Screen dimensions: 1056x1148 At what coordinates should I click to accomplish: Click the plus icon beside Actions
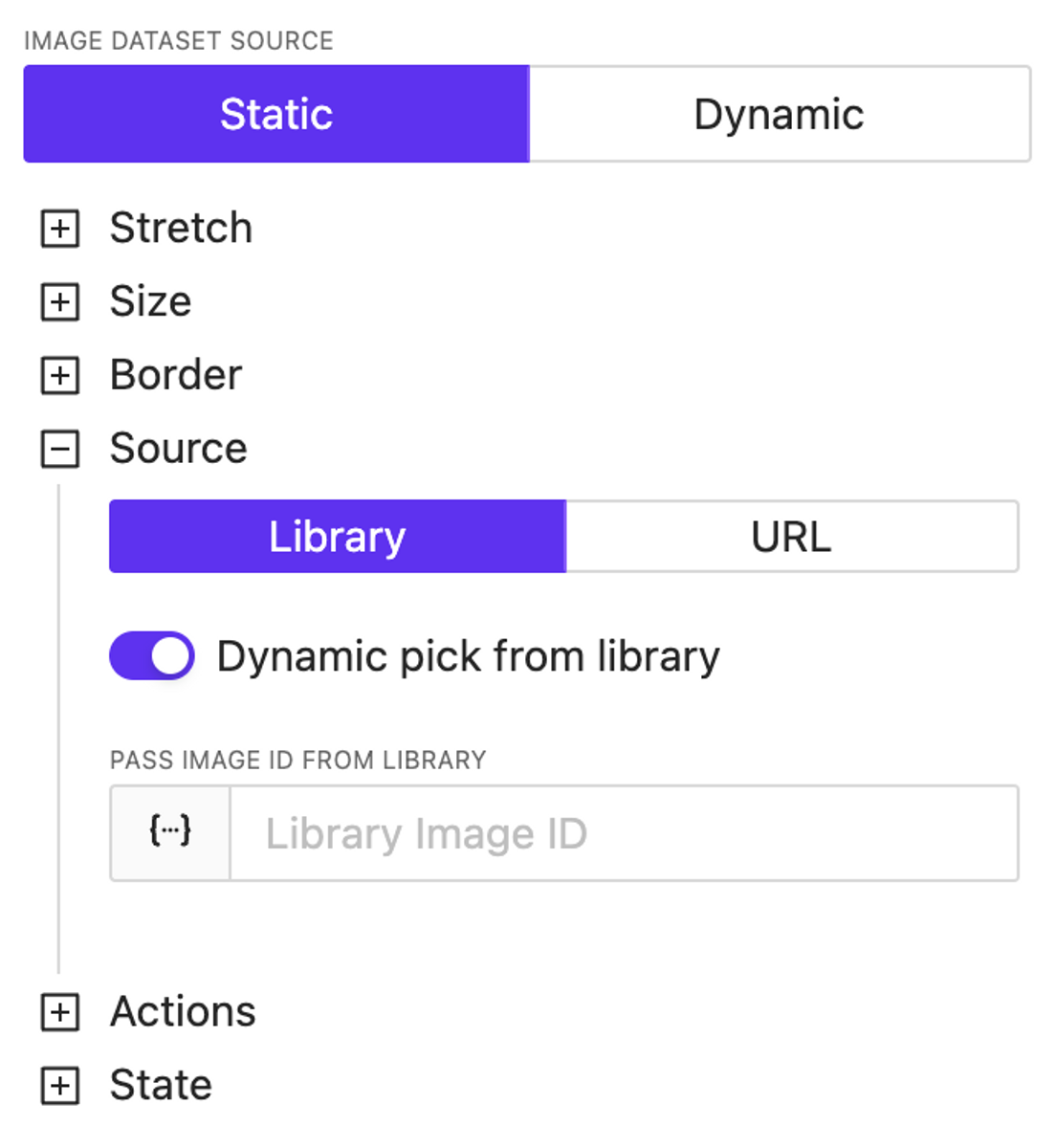pos(60,1012)
